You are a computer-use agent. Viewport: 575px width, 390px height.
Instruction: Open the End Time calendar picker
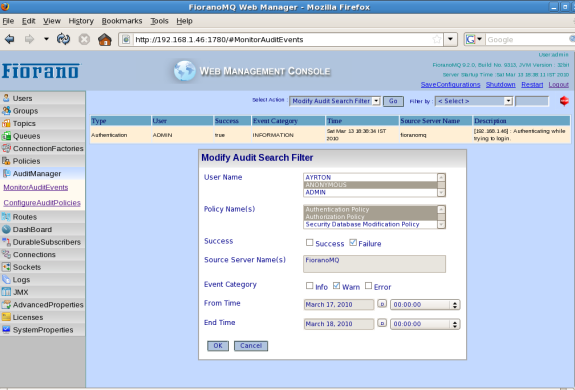(x=382, y=323)
